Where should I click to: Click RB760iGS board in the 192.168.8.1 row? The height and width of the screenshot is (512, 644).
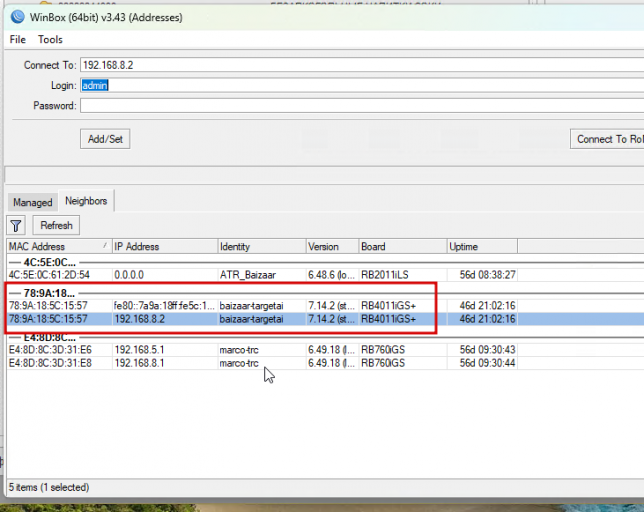[383, 363]
